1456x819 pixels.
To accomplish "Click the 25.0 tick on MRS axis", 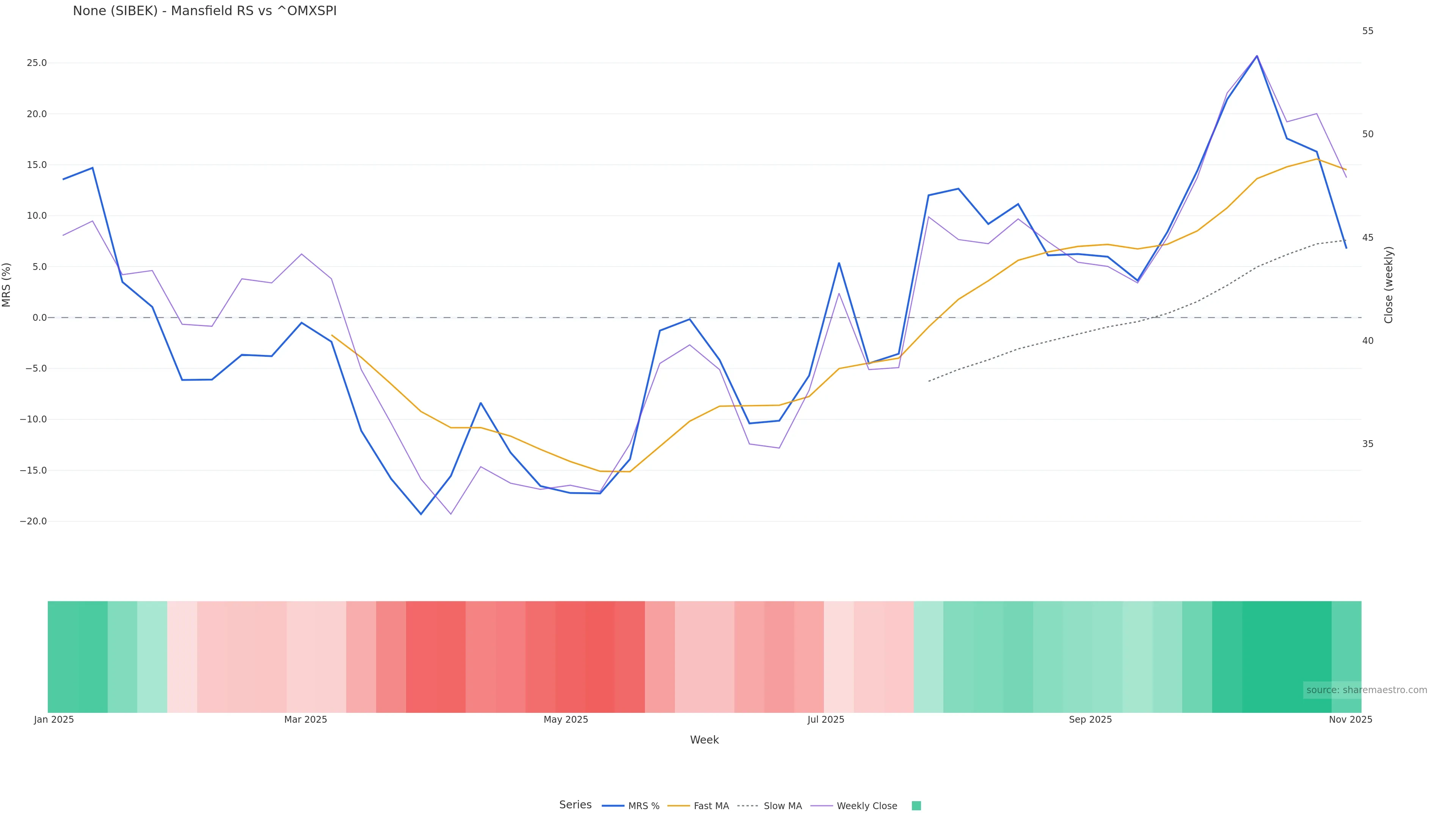I will pyautogui.click(x=37, y=63).
